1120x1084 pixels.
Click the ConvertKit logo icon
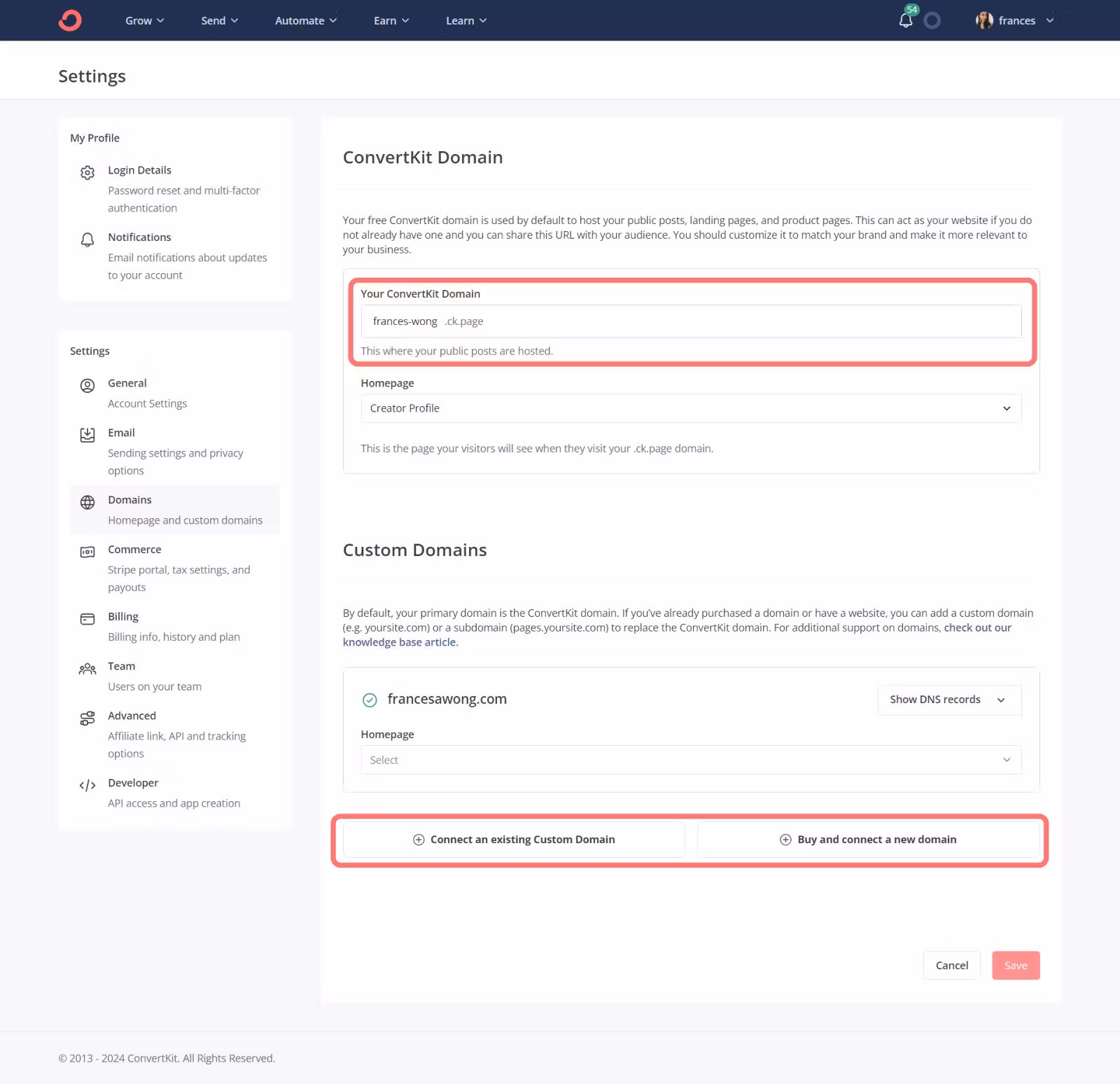click(70, 20)
